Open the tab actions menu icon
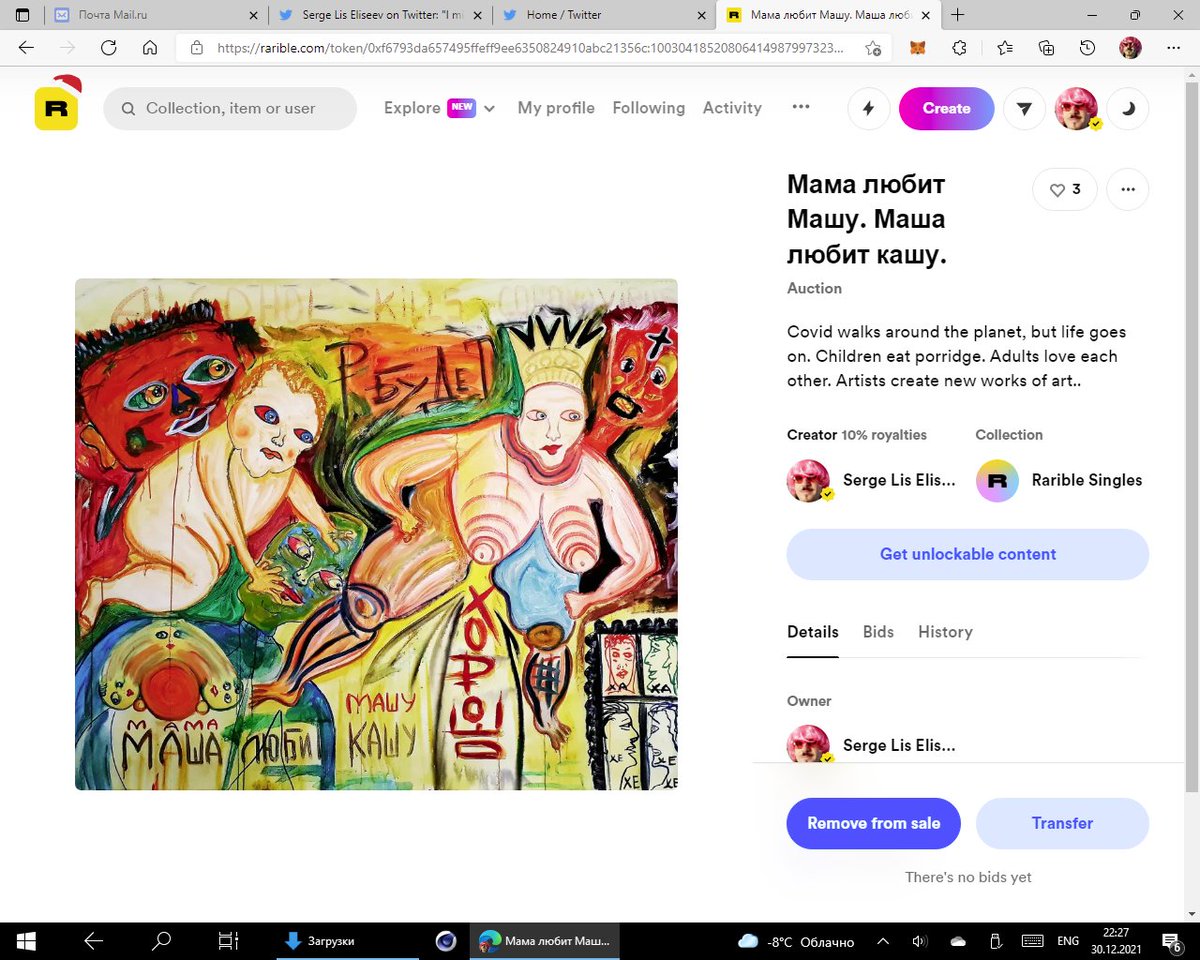The image size is (1200, 960). point(22,15)
